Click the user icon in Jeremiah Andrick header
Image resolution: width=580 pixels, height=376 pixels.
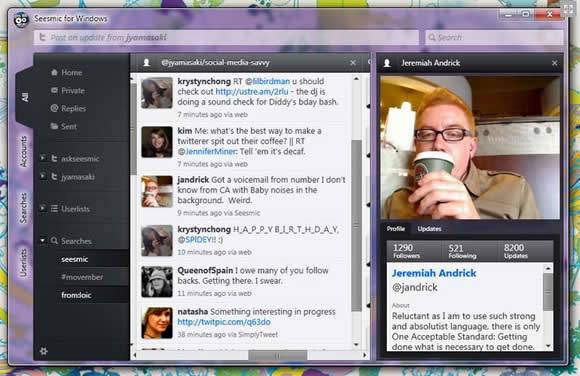click(387, 63)
